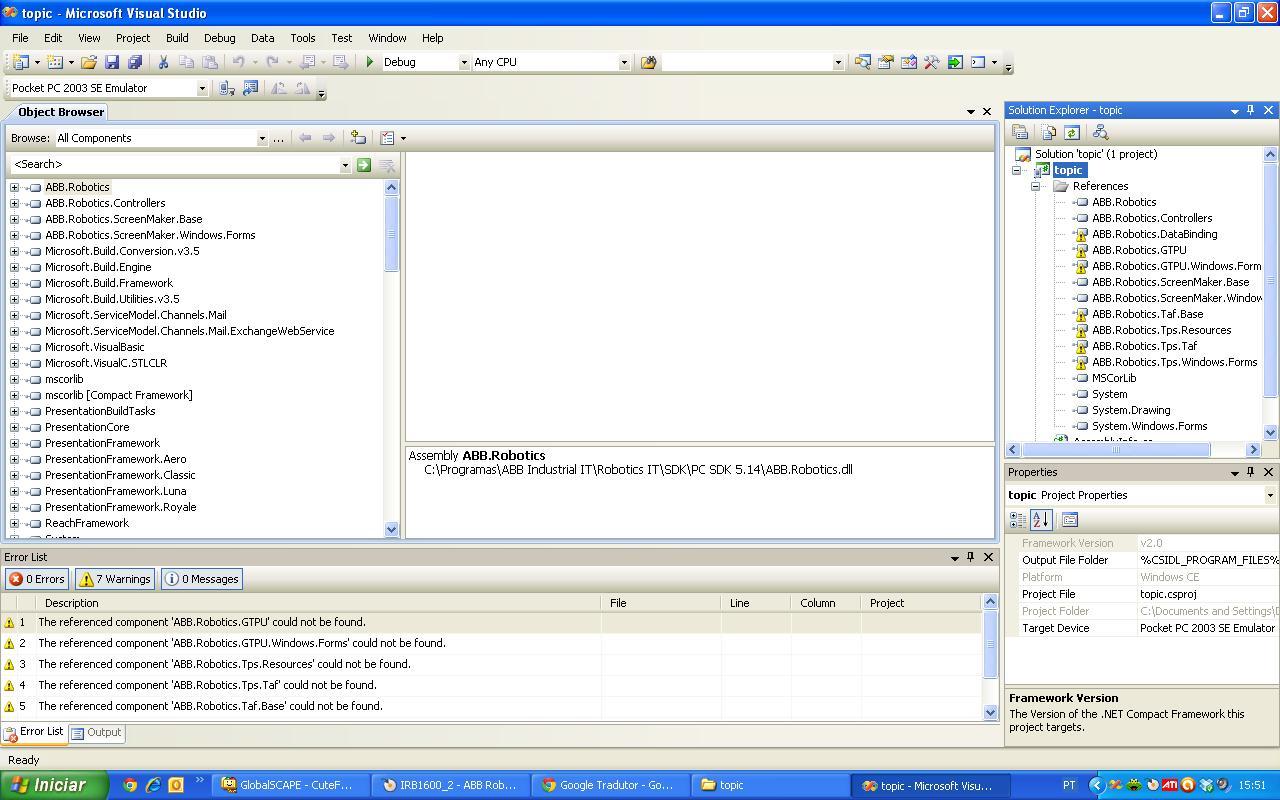Select warning 3 about 'ABB.Robotics.Tps.Resources'
Screen dimensions: 1280x800
coord(492,664)
